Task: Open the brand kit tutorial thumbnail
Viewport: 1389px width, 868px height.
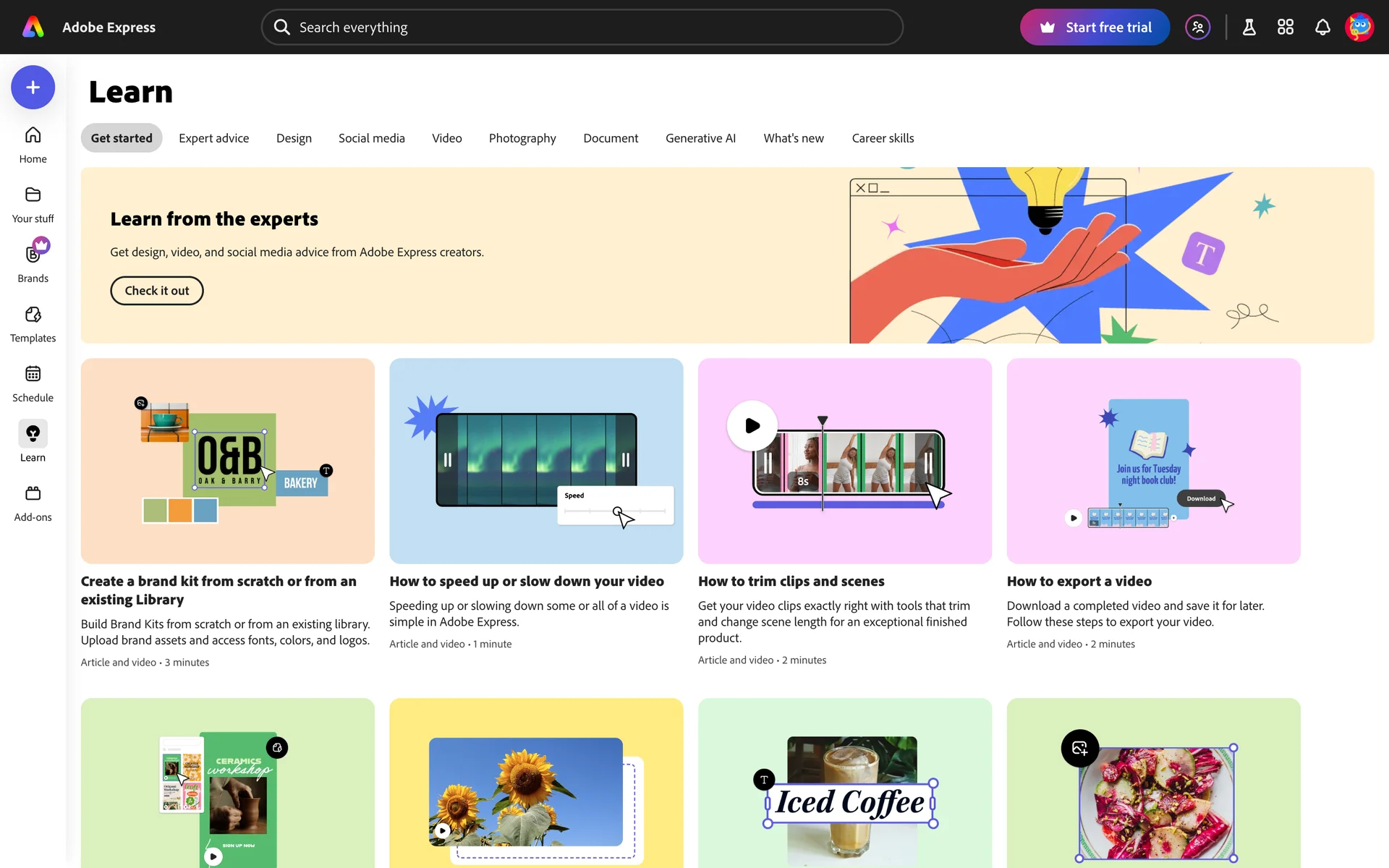Action: (227, 461)
